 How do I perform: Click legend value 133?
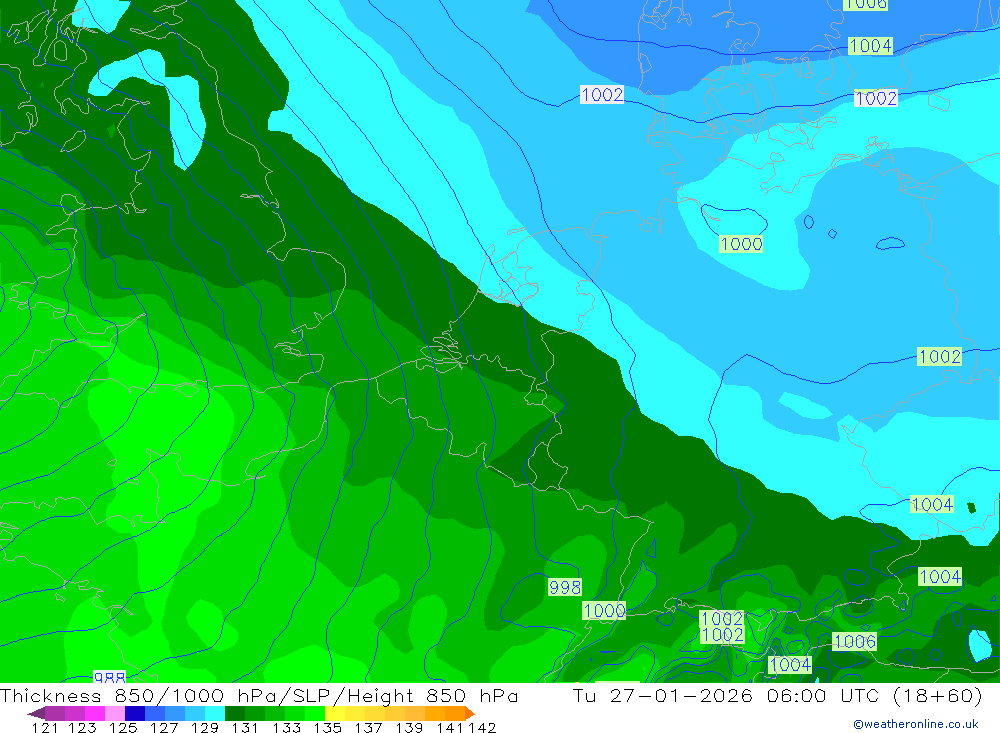click(x=286, y=727)
